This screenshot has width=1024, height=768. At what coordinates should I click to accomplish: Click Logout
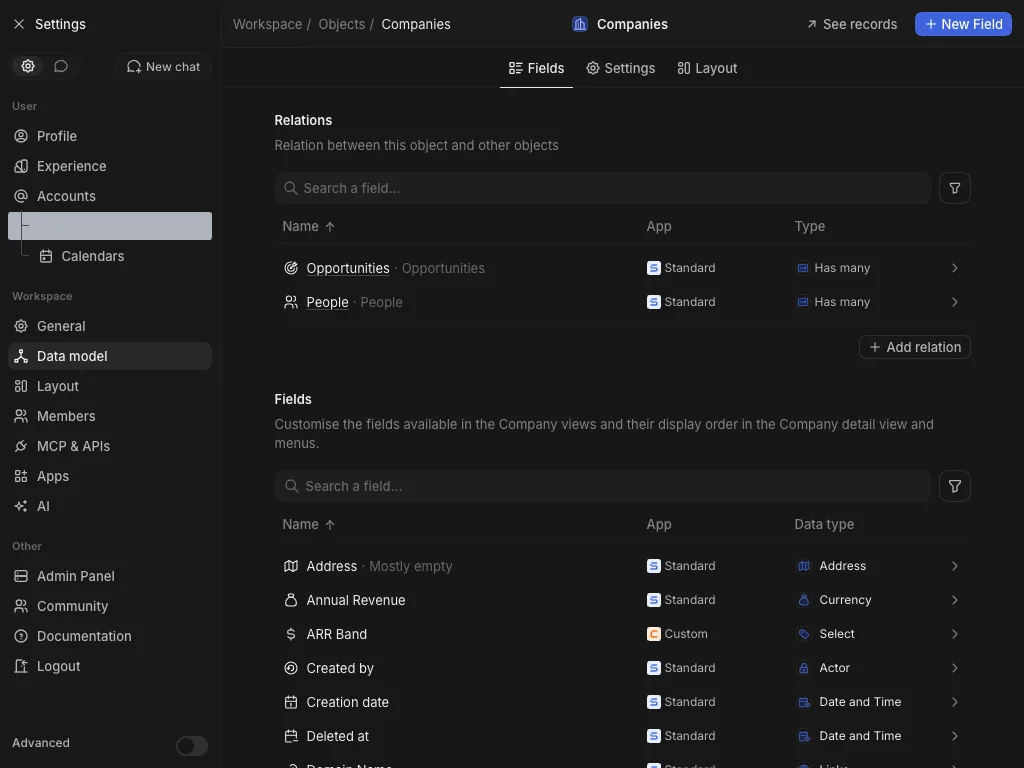coord(110,666)
